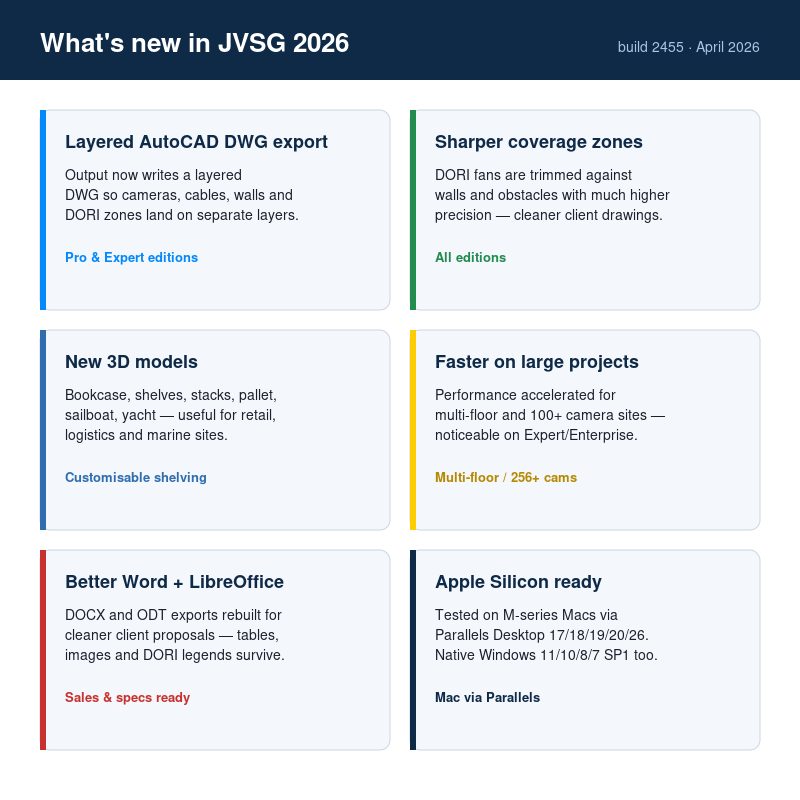This screenshot has height=800, width=800.
Task: Click the "Native Windows 11/10/8/7 SP1 too." line
Action: (546, 655)
